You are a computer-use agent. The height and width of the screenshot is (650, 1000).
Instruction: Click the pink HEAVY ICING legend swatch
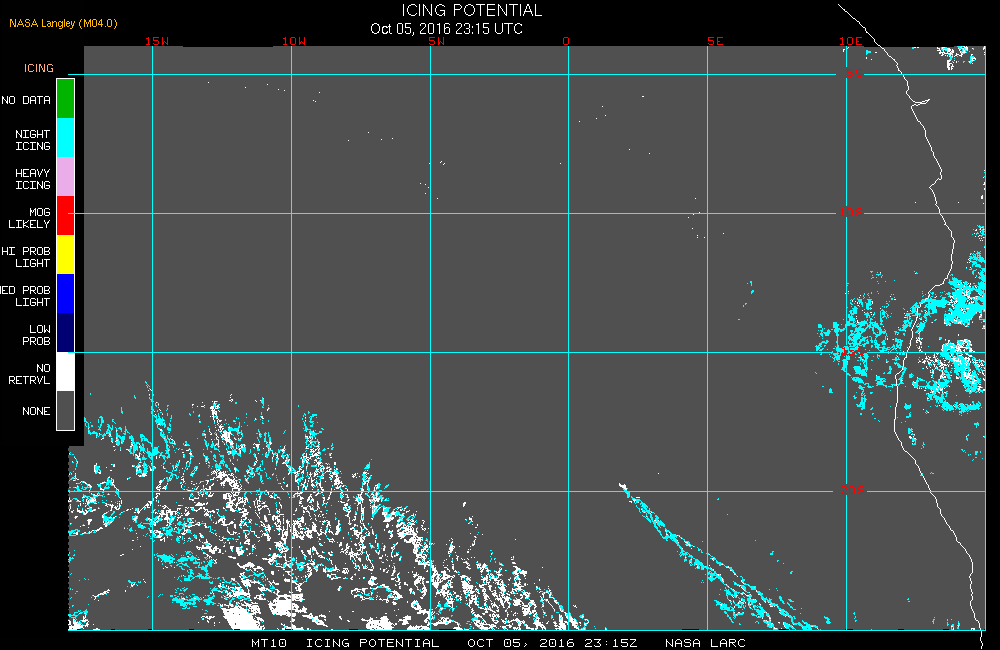(66, 177)
